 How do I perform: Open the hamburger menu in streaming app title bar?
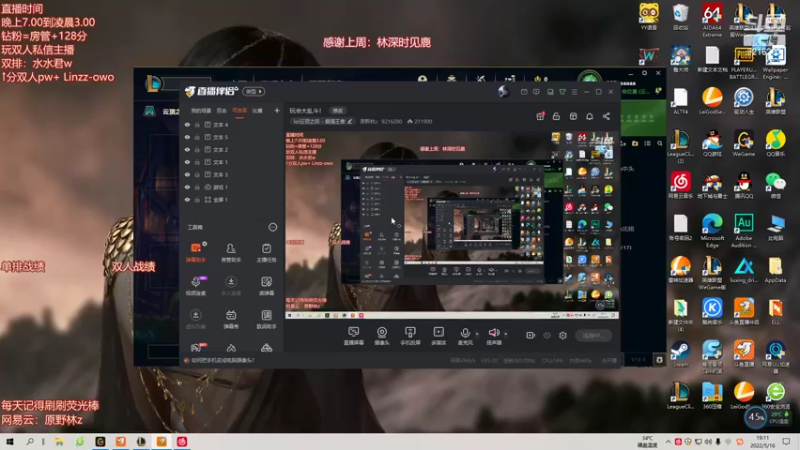click(x=574, y=92)
